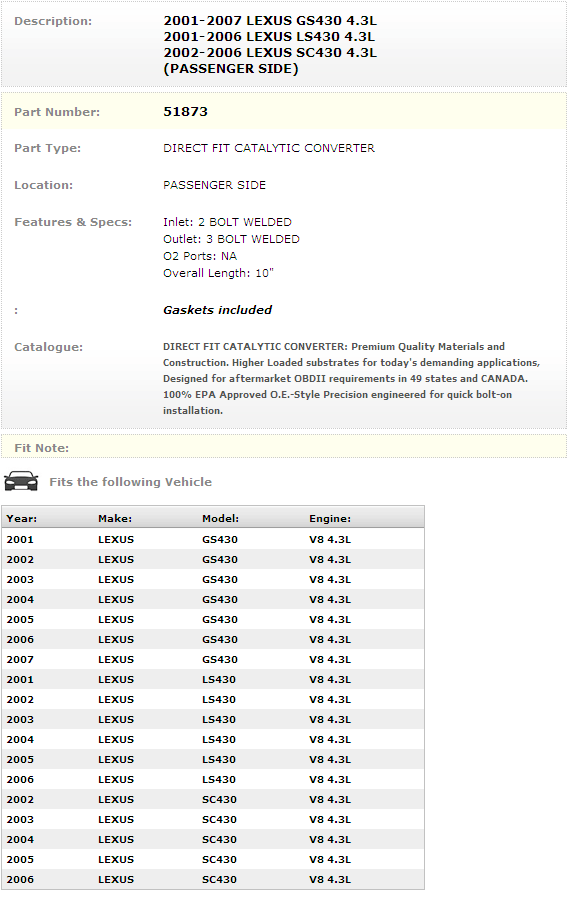Select part number 51873
Image resolution: width=570 pixels, height=908 pixels.
click(x=185, y=112)
